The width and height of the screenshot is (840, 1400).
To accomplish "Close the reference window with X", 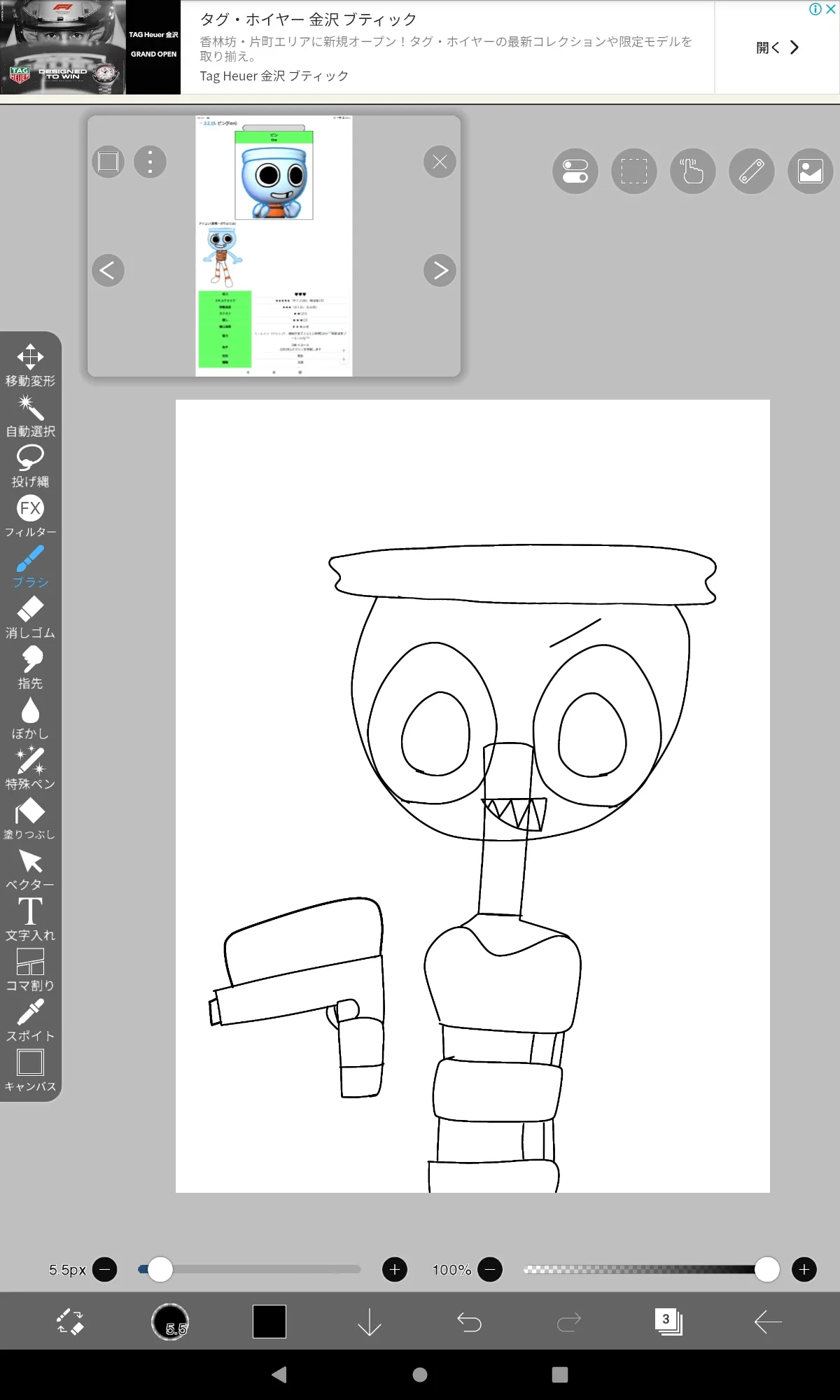I will [x=440, y=162].
